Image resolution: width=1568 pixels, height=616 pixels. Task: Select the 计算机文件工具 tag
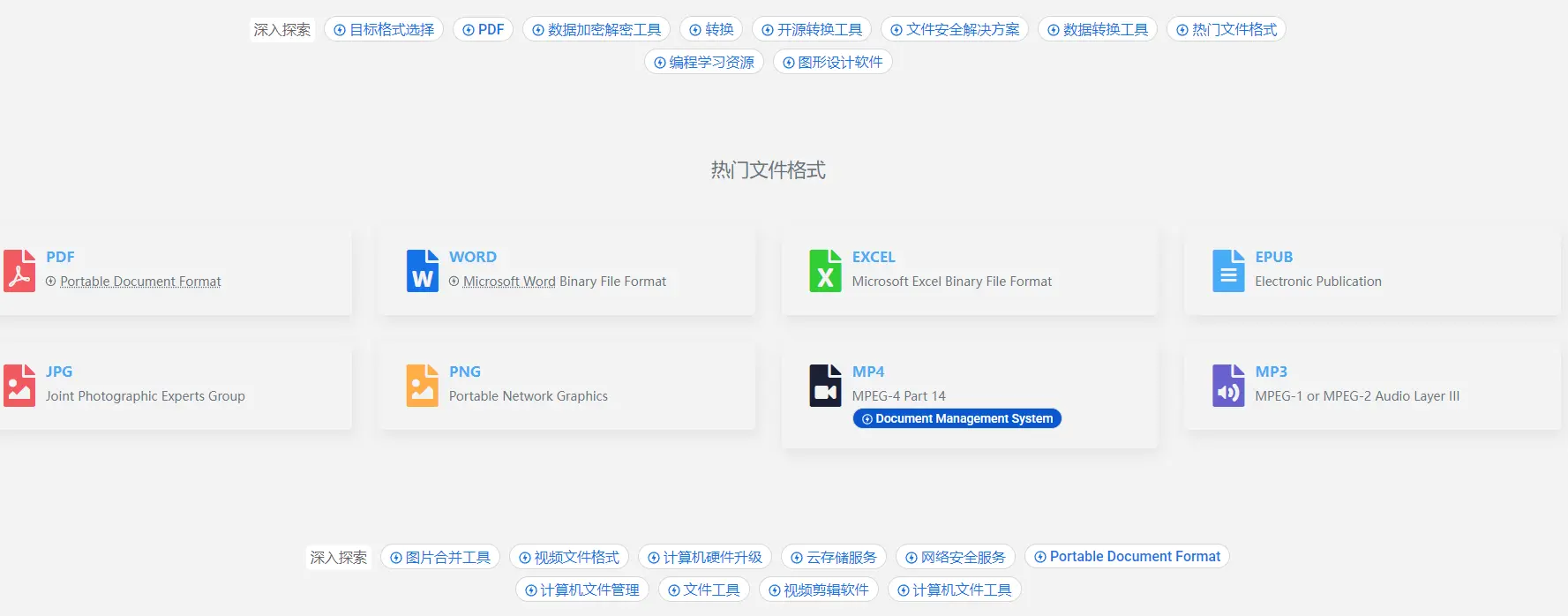click(x=955, y=590)
